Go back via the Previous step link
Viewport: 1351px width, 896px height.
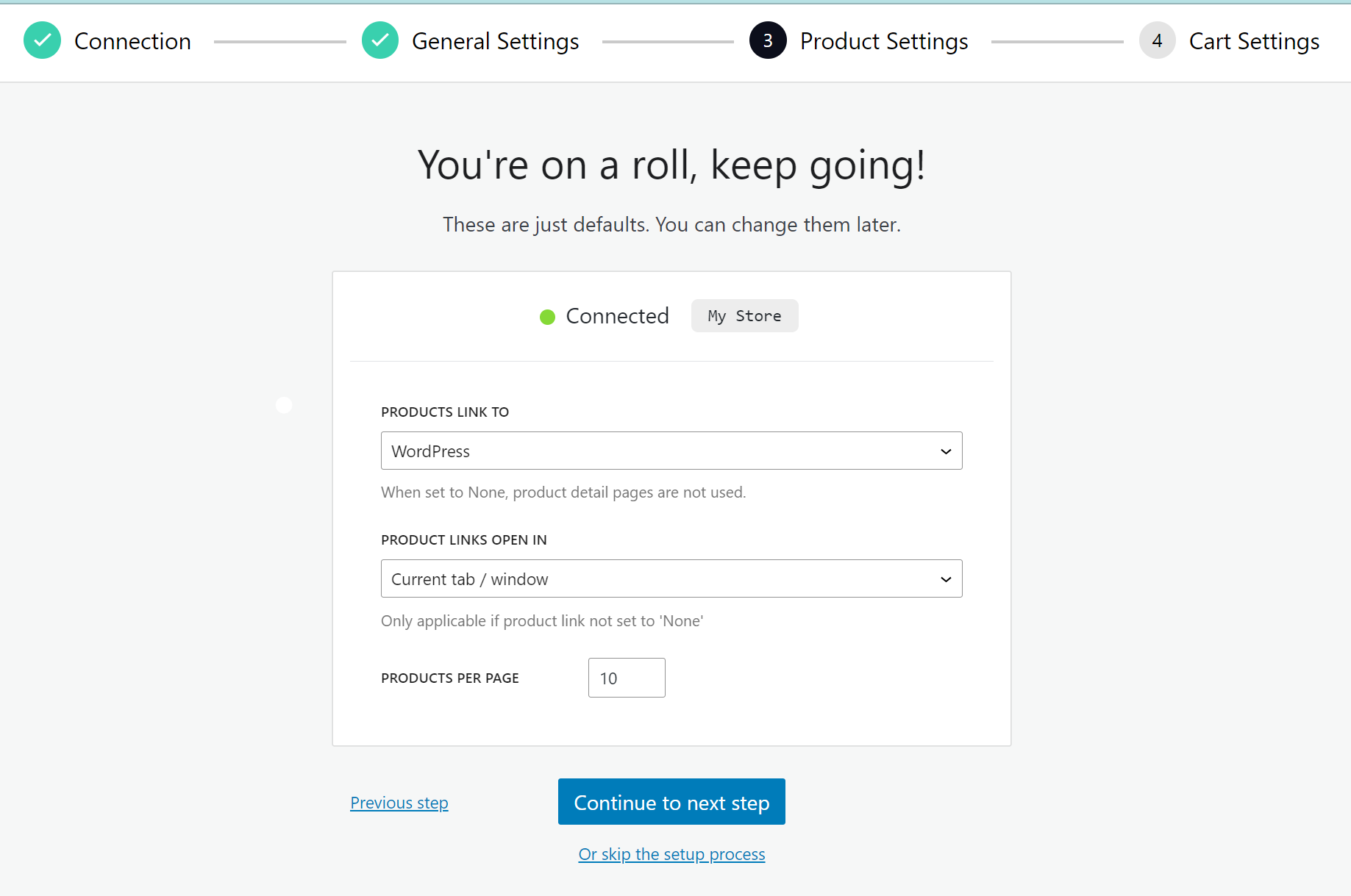point(399,803)
